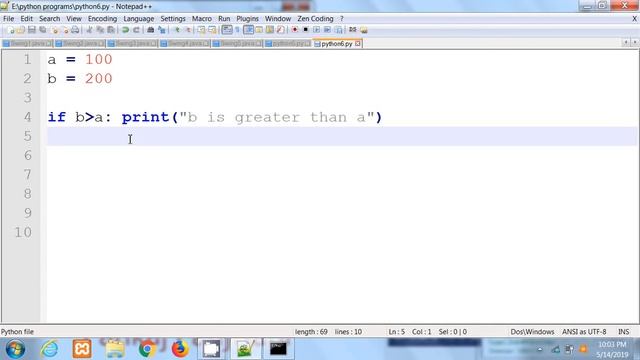This screenshot has height=360, width=640.
Task: Switch to the Command Prompt taskbar window
Action: tap(278, 349)
